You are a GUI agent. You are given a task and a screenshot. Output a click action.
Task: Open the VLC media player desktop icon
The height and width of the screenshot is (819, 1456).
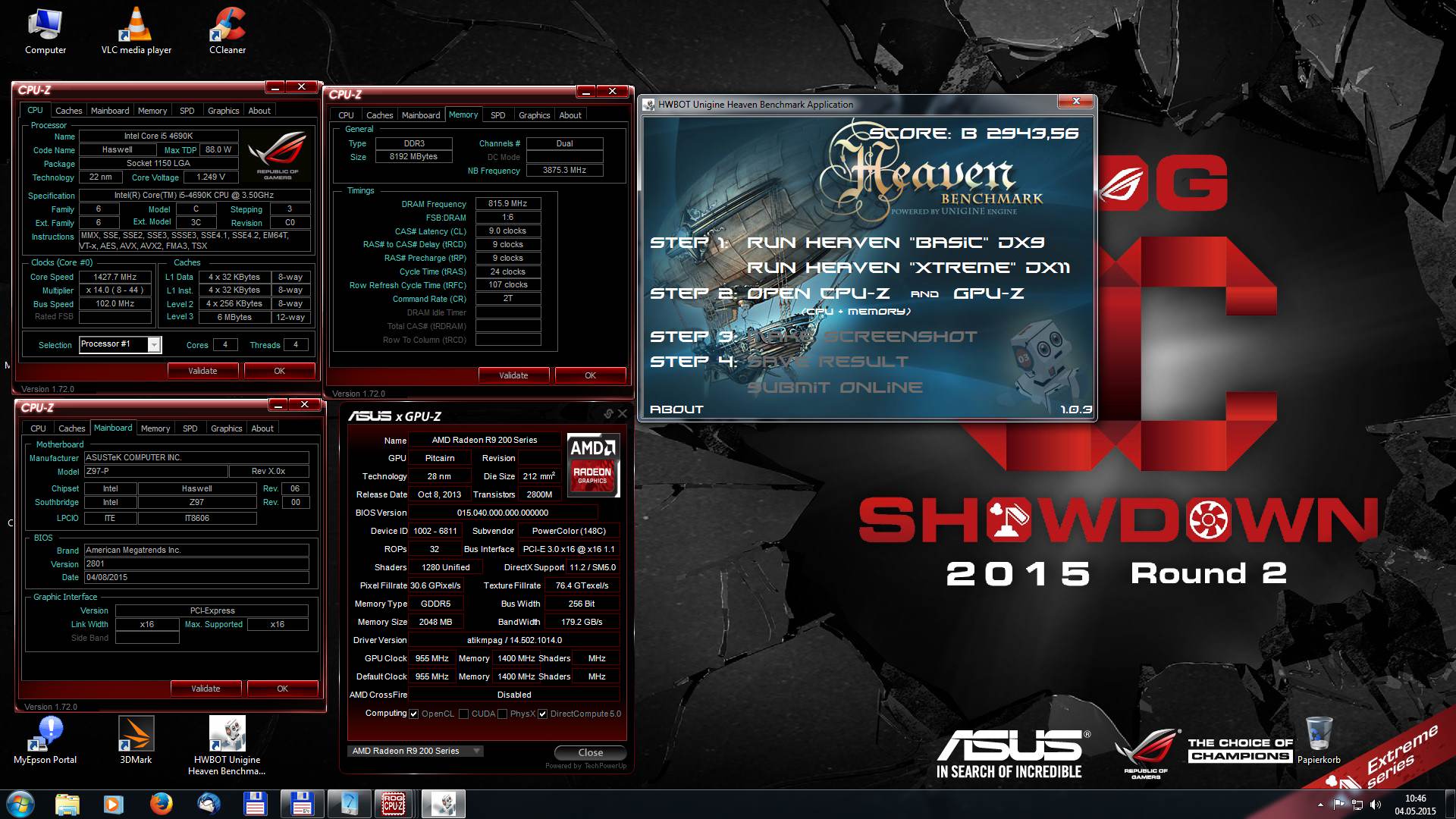click(136, 30)
